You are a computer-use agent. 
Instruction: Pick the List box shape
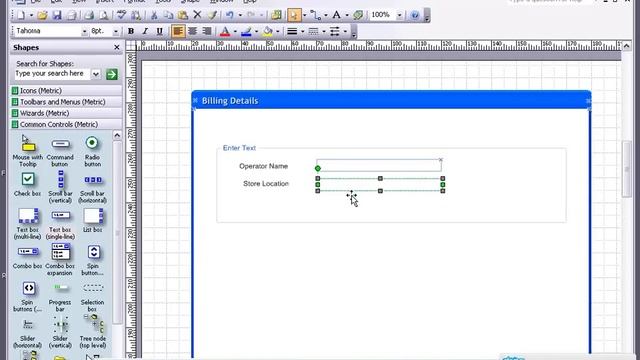point(93,221)
